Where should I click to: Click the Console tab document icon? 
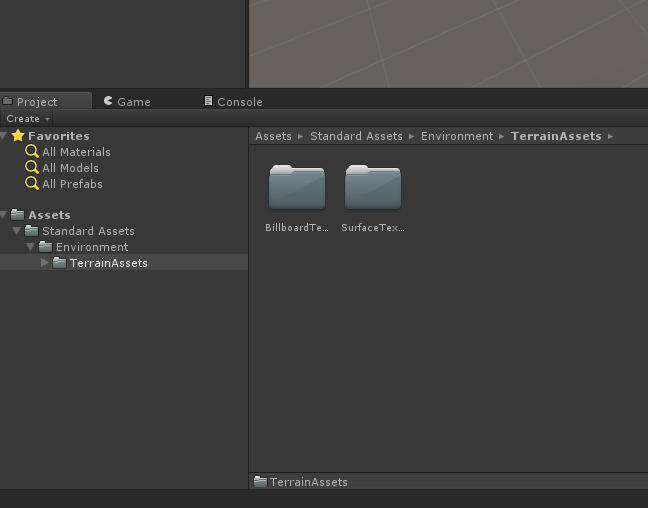(x=208, y=100)
